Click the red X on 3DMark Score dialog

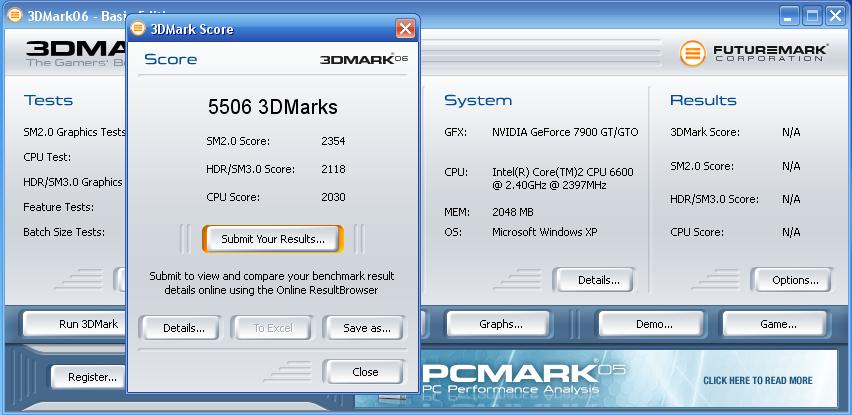pyautogui.click(x=405, y=29)
